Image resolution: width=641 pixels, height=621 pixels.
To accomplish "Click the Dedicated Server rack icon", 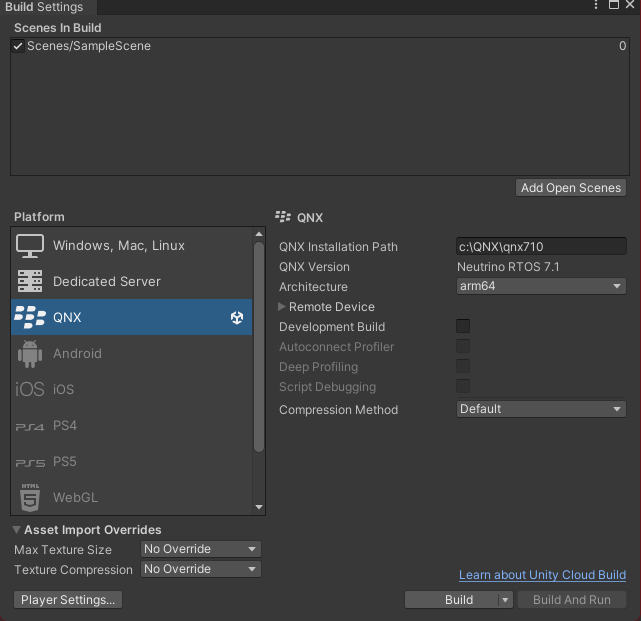I will pos(30,281).
